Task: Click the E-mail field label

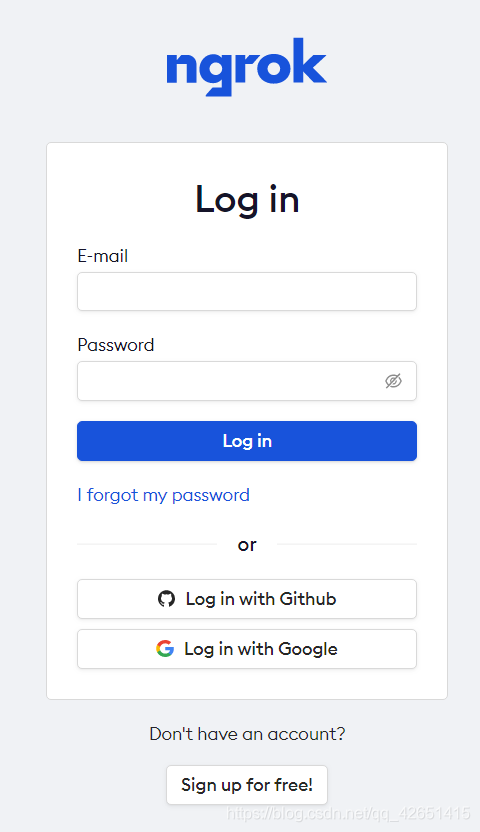Action: pyautogui.click(x=102, y=256)
